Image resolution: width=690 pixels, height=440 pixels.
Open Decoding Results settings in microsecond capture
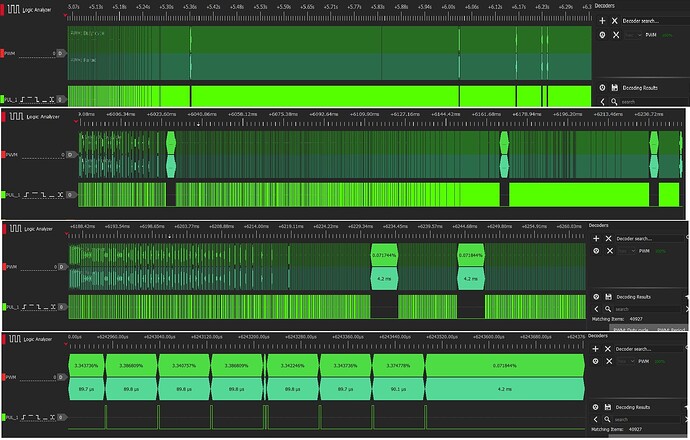(596, 407)
